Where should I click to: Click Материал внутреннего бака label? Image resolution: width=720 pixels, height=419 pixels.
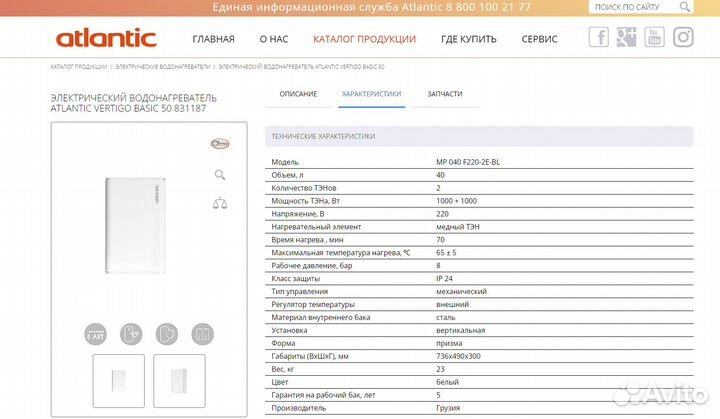pyautogui.click(x=321, y=317)
